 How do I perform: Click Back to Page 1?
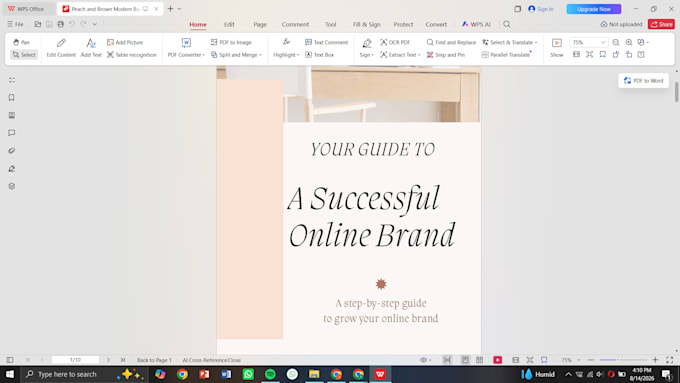click(x=154, y=360)
